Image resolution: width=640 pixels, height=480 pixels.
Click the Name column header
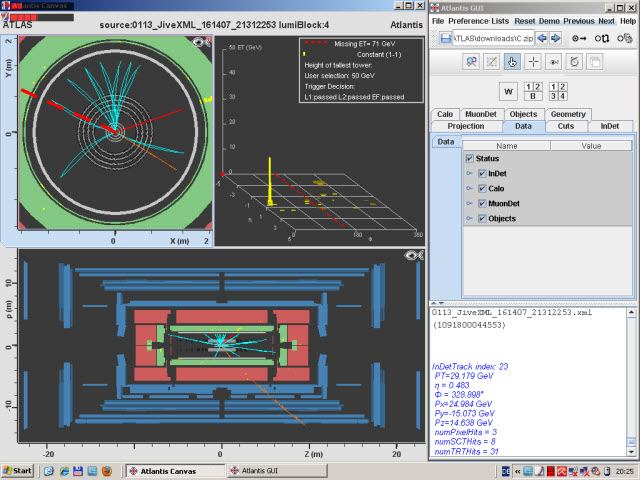pos(507,146)
